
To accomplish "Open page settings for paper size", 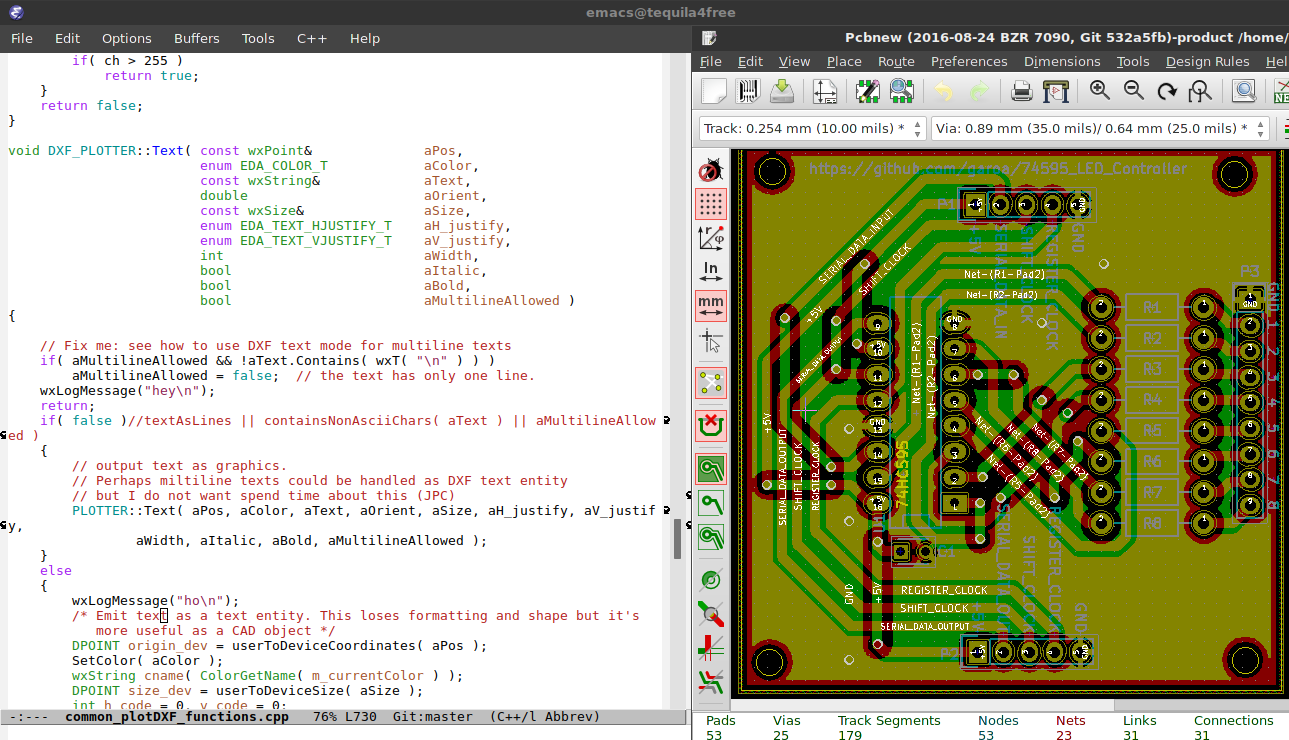I will [825, 92].
